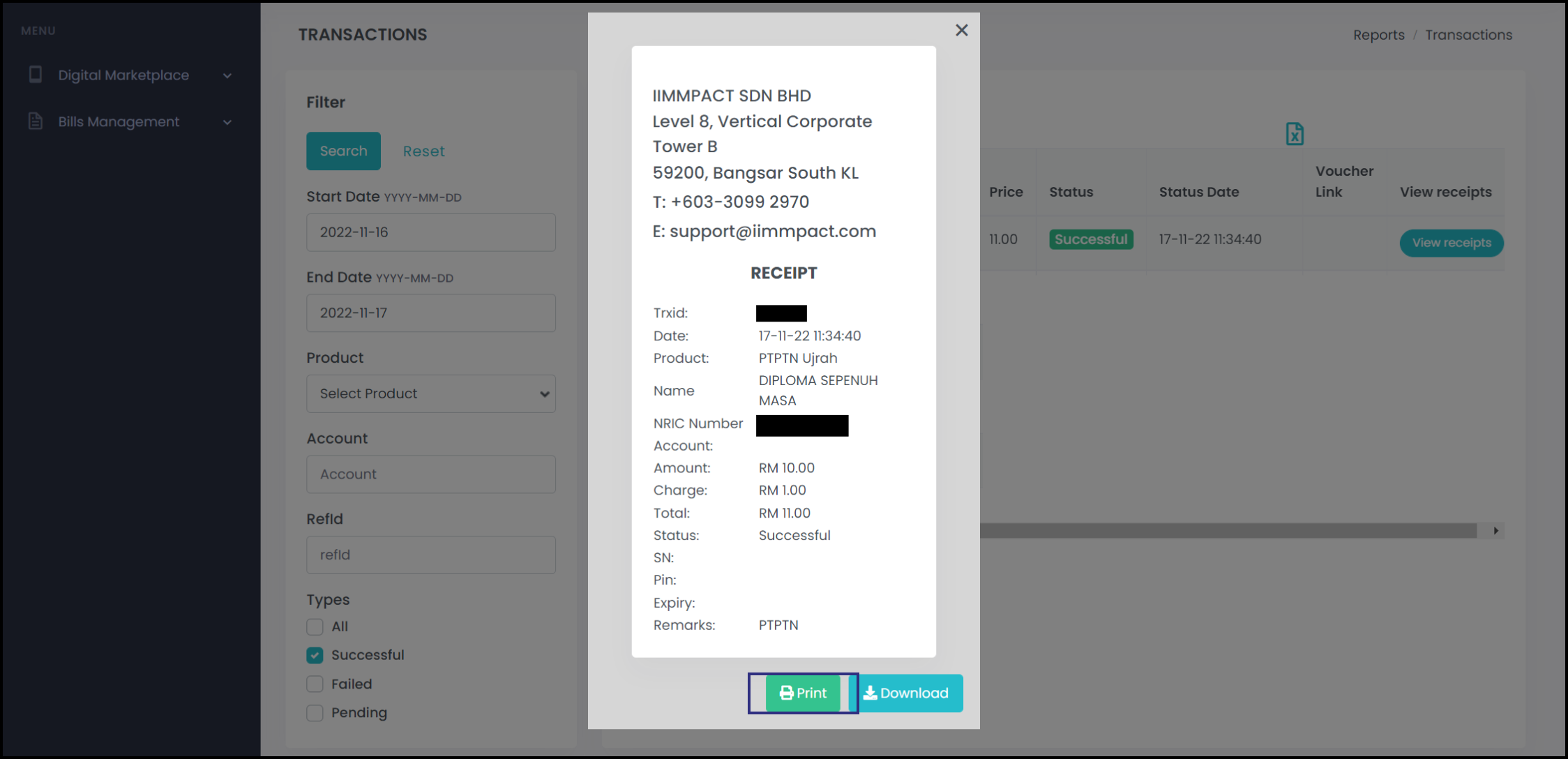The width and height of the screenshot is (1568, 759).
Task: Click the green Print button
Action: pyautogui.click(x=803, y=693)
